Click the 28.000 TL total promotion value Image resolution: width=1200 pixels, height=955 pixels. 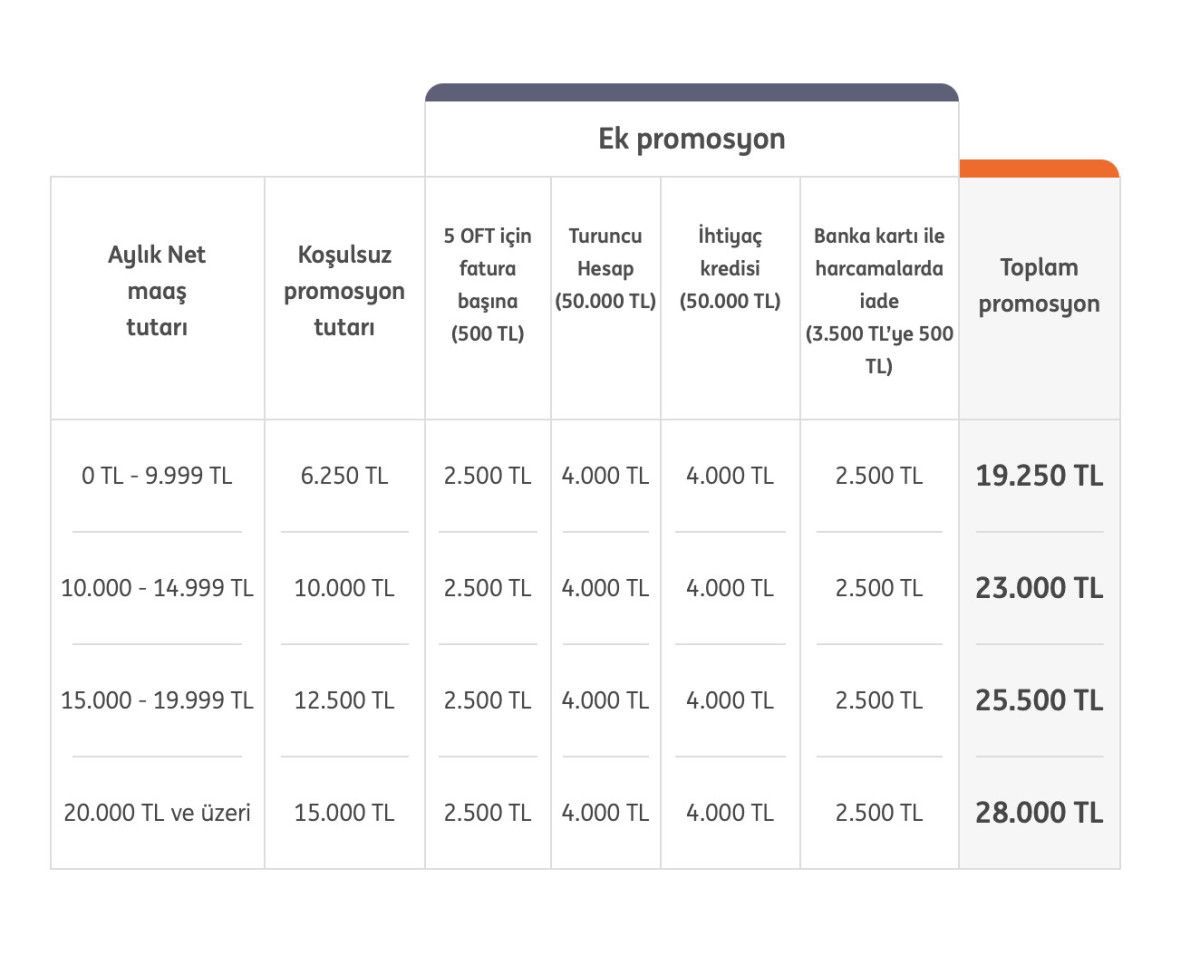(1039, 813)
